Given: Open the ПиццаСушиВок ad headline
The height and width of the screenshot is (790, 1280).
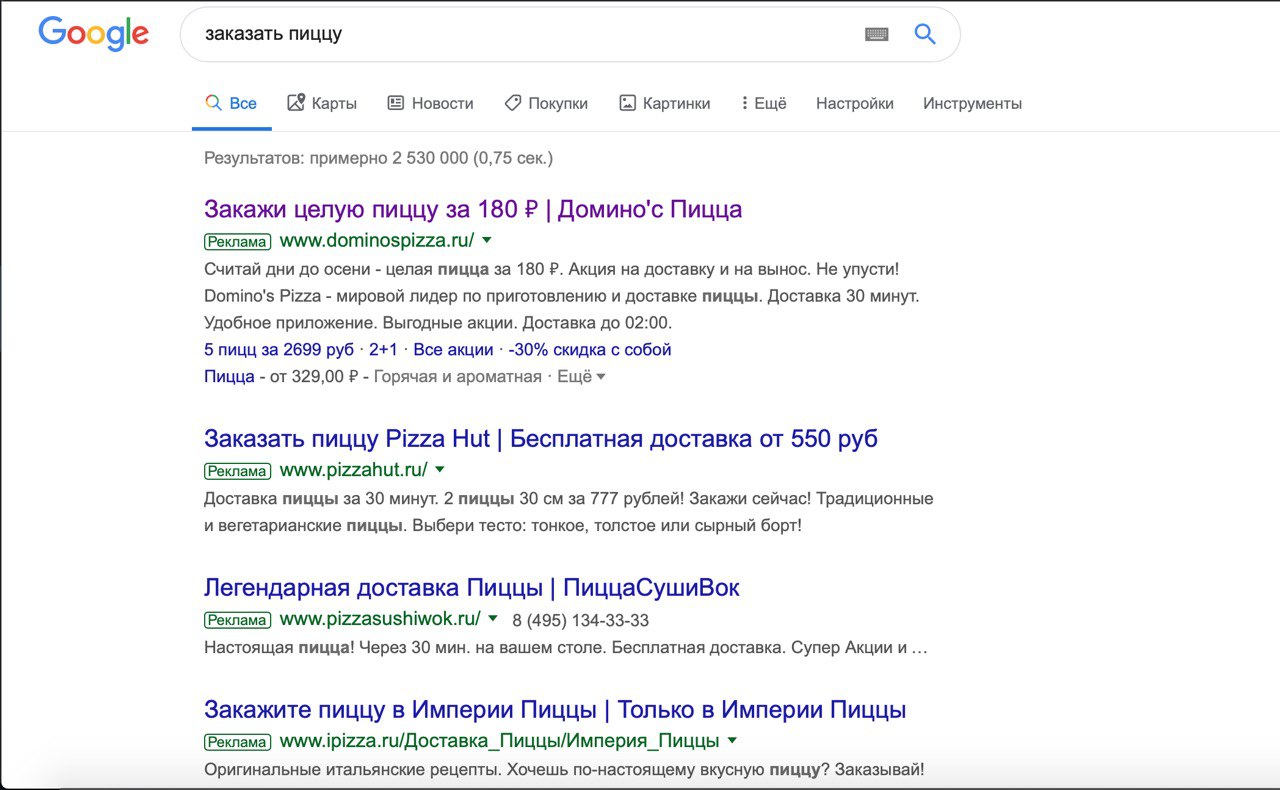Looking at the screenshot, I should tap(472, 587).
